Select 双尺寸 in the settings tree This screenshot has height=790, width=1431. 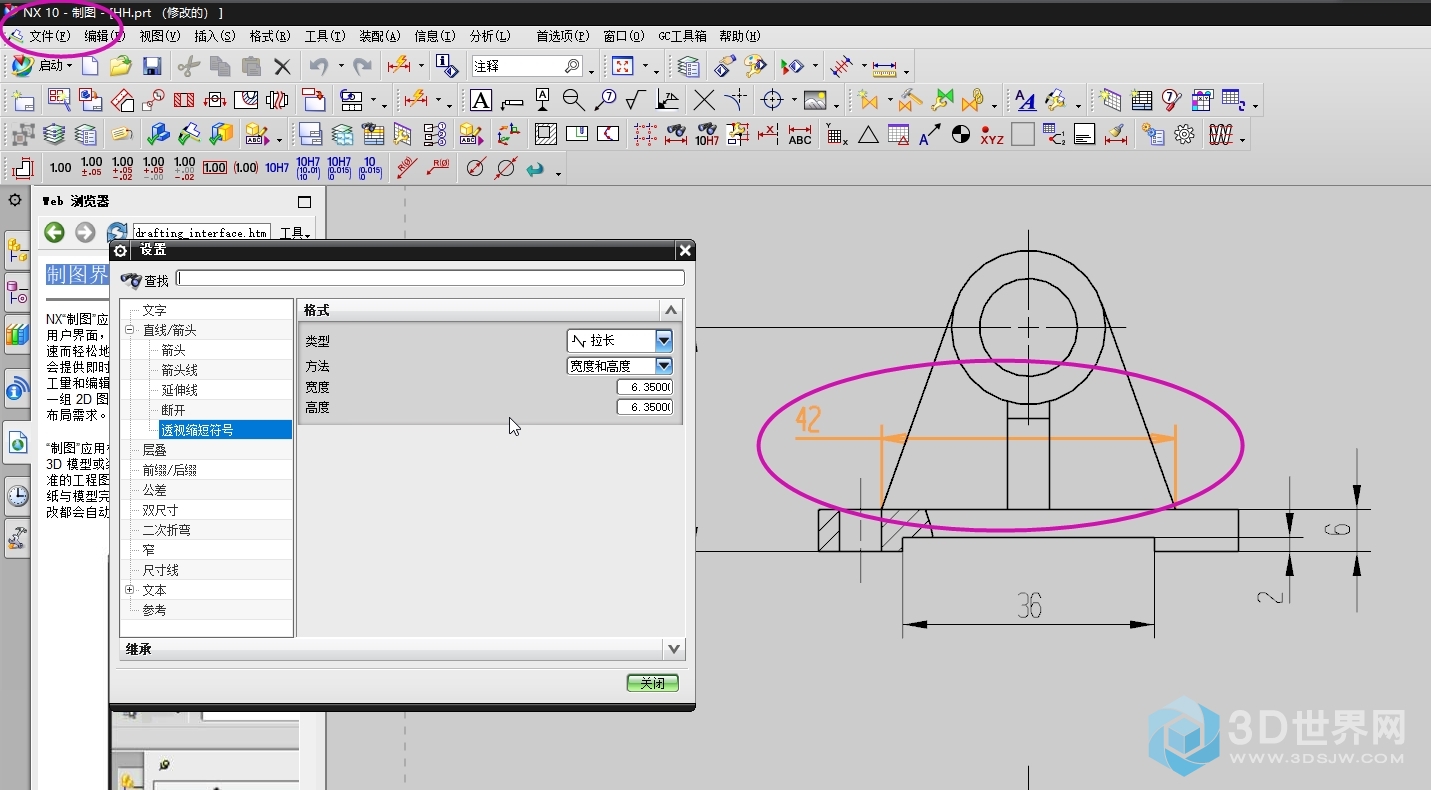pyautogui.click(x=160, y=510)
